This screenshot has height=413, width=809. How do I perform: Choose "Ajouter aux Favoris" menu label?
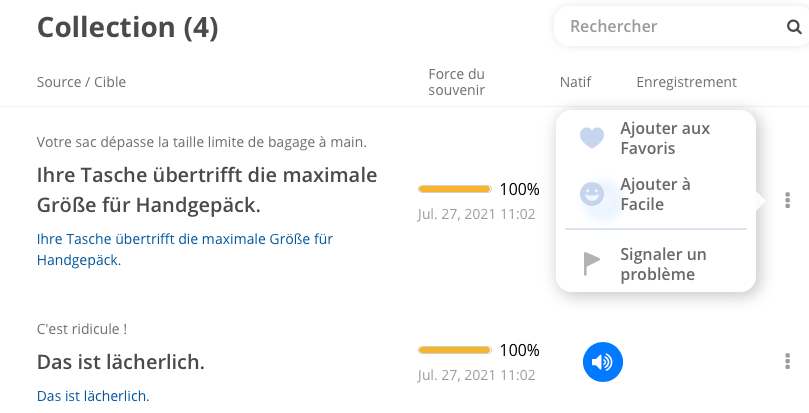pos(665,139)
